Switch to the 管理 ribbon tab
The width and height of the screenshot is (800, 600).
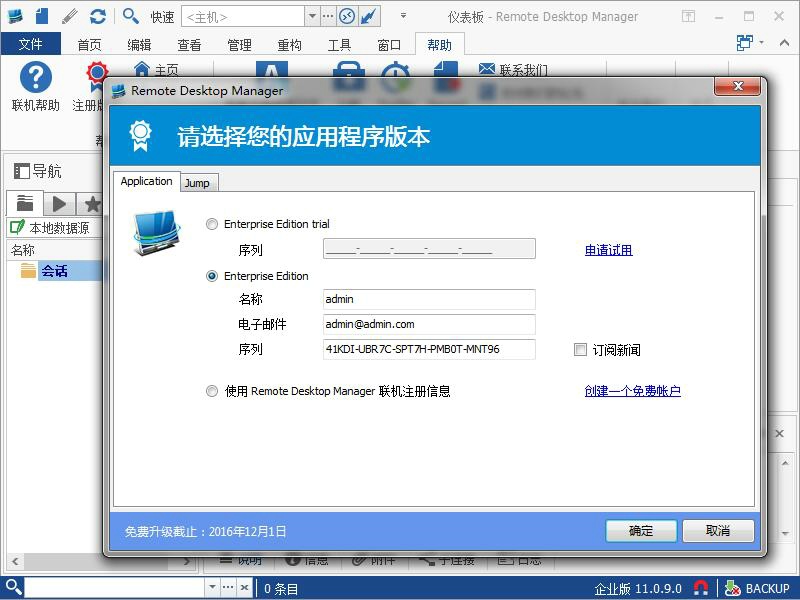coord(239,45)
